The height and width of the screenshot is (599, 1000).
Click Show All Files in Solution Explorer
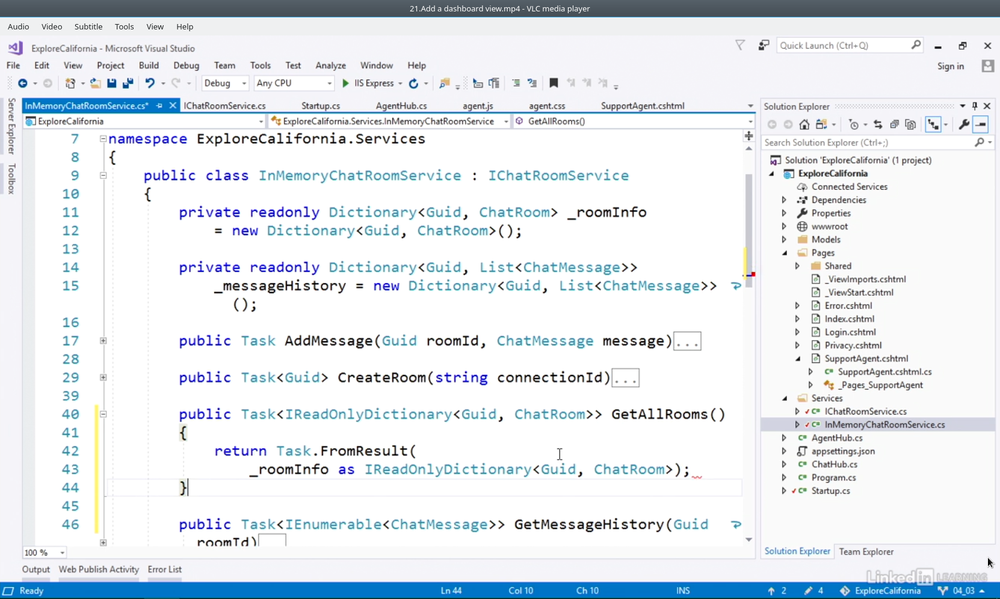tap(911, 124)
